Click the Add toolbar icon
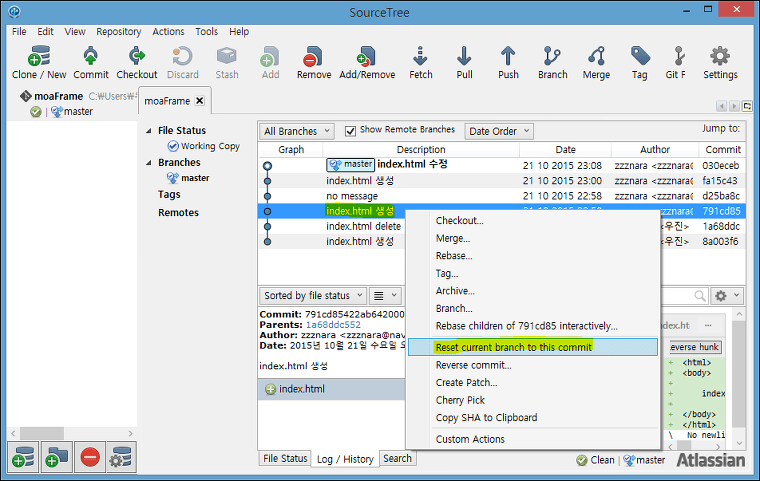Screen dimensions: 760x481 pos(270,56)
